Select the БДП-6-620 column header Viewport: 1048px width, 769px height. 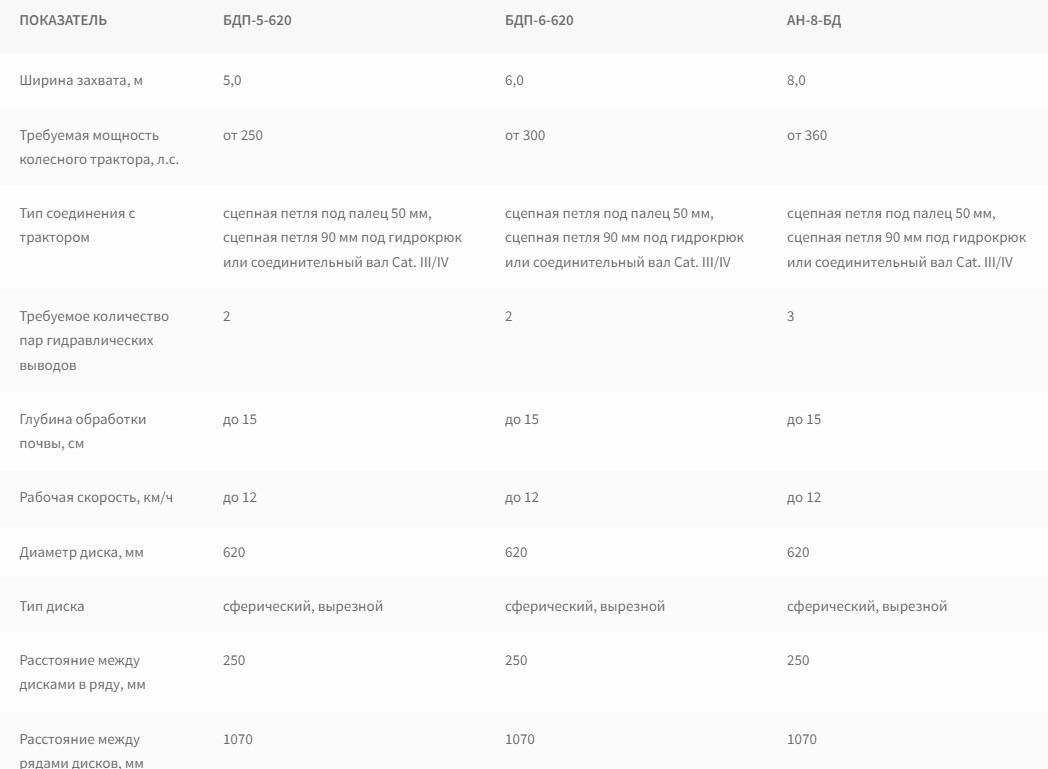[539, 21]
